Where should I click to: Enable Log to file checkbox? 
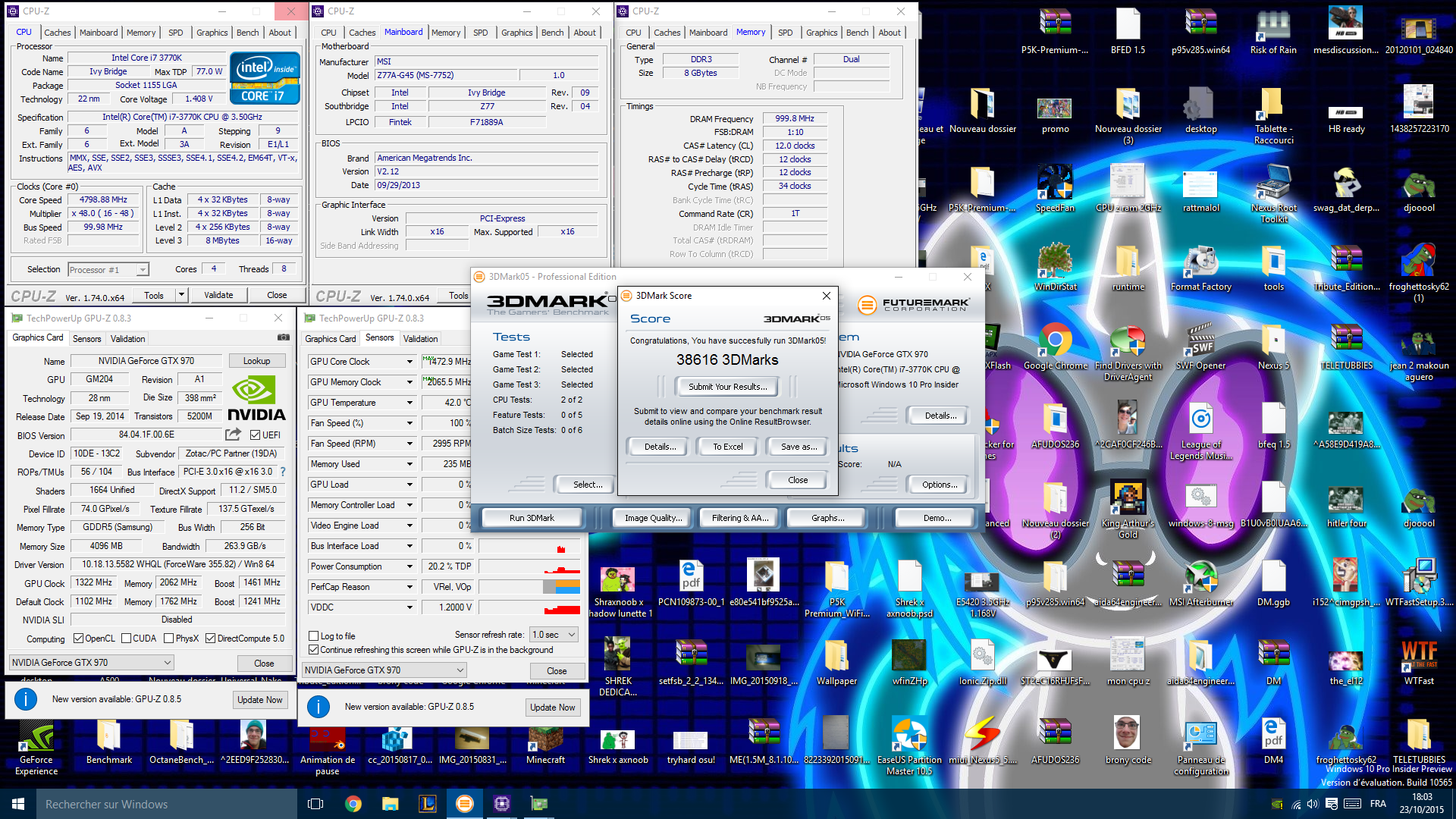pos(313,635)
